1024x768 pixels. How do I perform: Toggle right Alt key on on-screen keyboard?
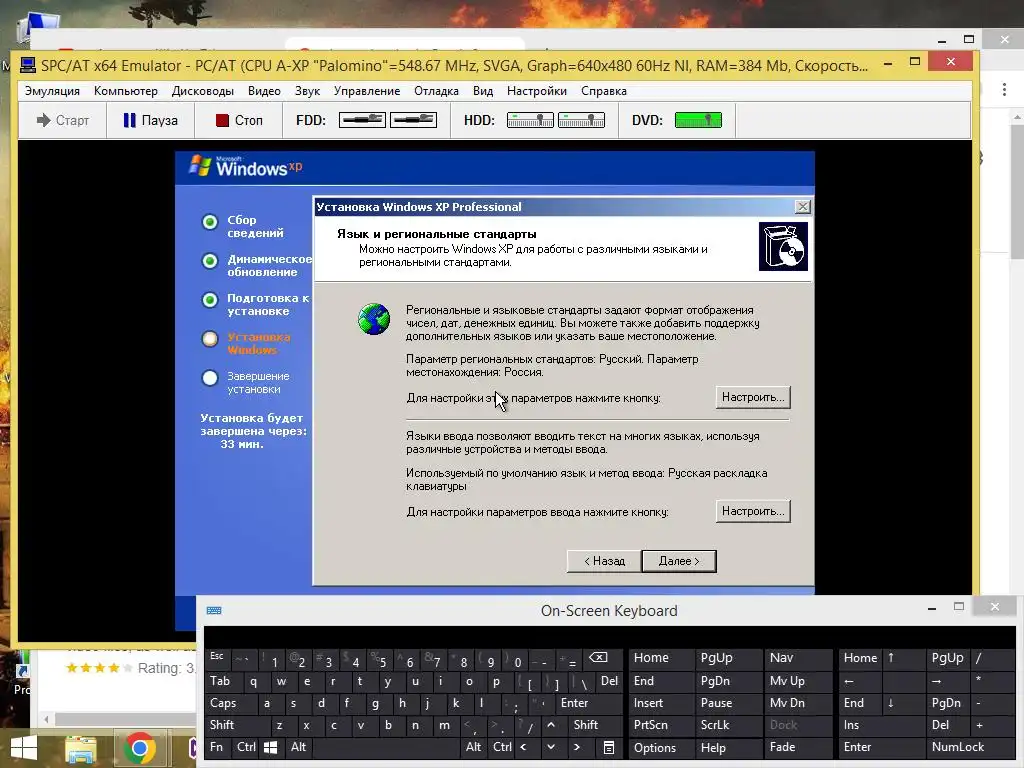point(474,747)
